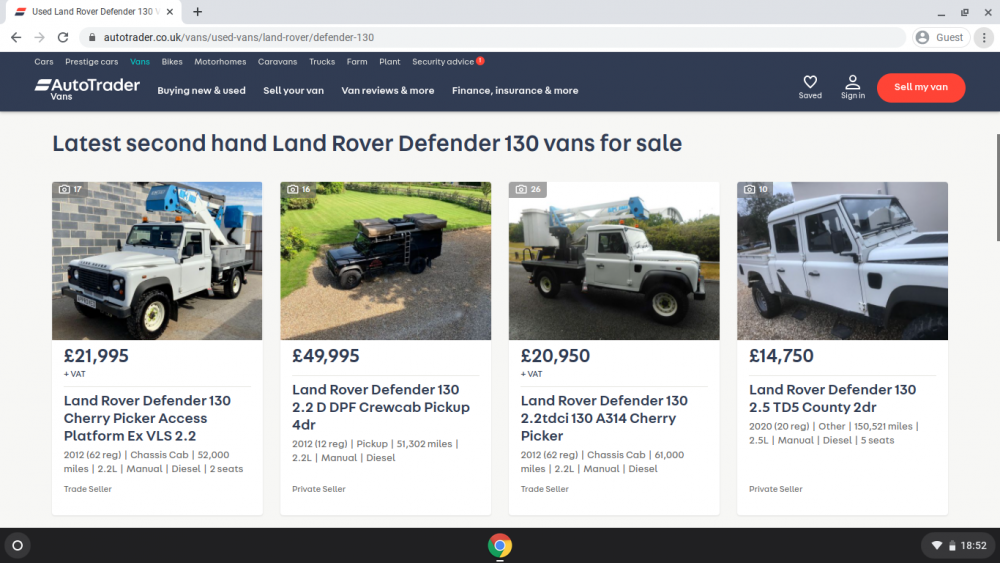Open the Plant section
This screenshot has width=1000, height=563.
[390, 62]
